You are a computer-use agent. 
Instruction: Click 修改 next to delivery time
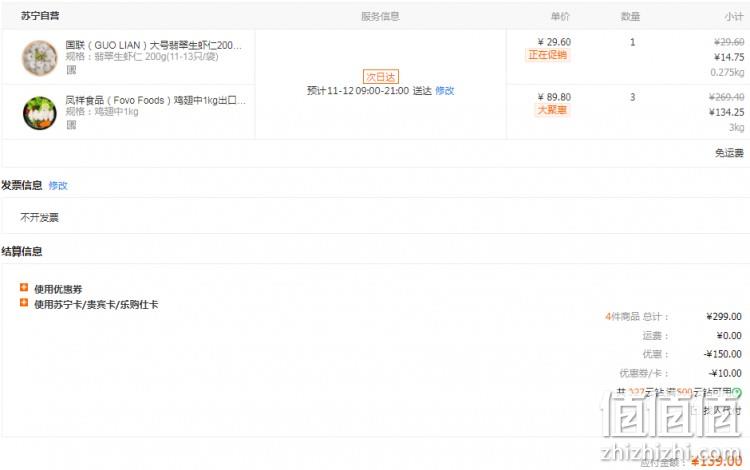[x=444, y=90]
